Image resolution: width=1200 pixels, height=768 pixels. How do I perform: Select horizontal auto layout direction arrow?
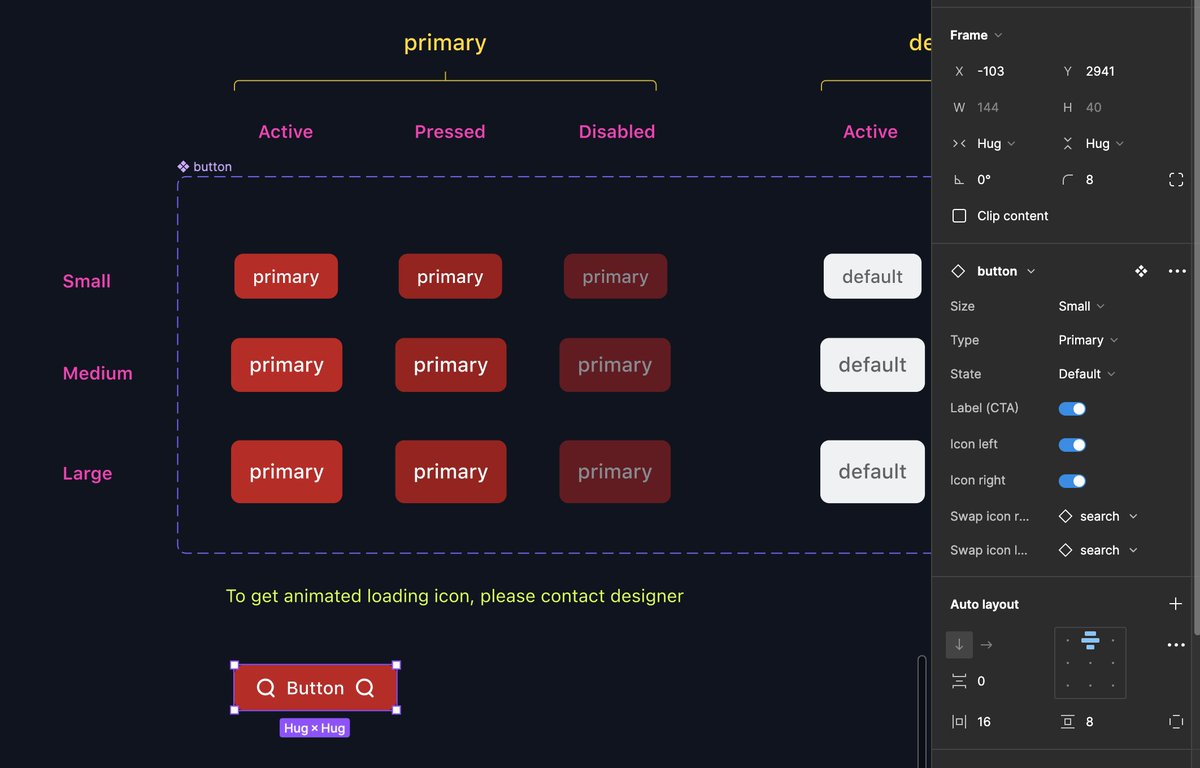pos(987,645)
